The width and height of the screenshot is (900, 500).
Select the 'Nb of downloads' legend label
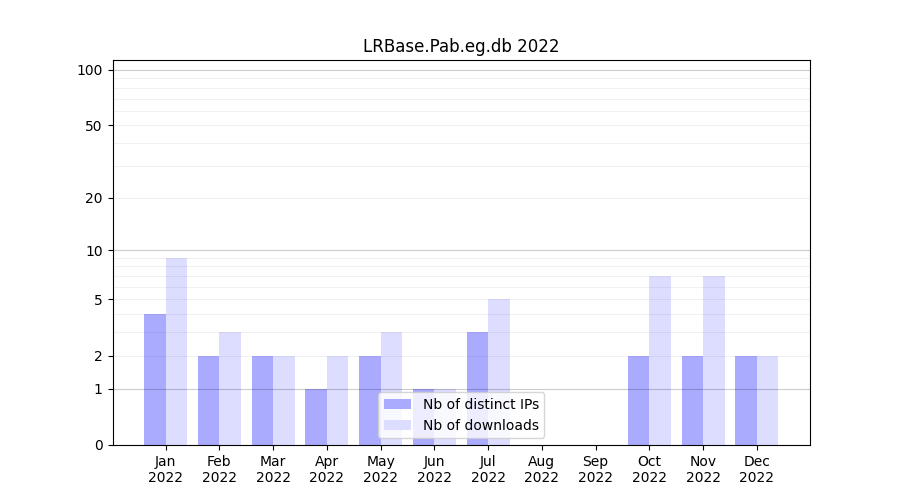click(x=481, y=425)
